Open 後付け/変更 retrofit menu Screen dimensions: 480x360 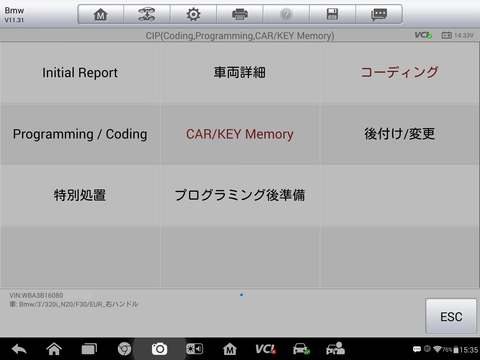click(400, 134)
